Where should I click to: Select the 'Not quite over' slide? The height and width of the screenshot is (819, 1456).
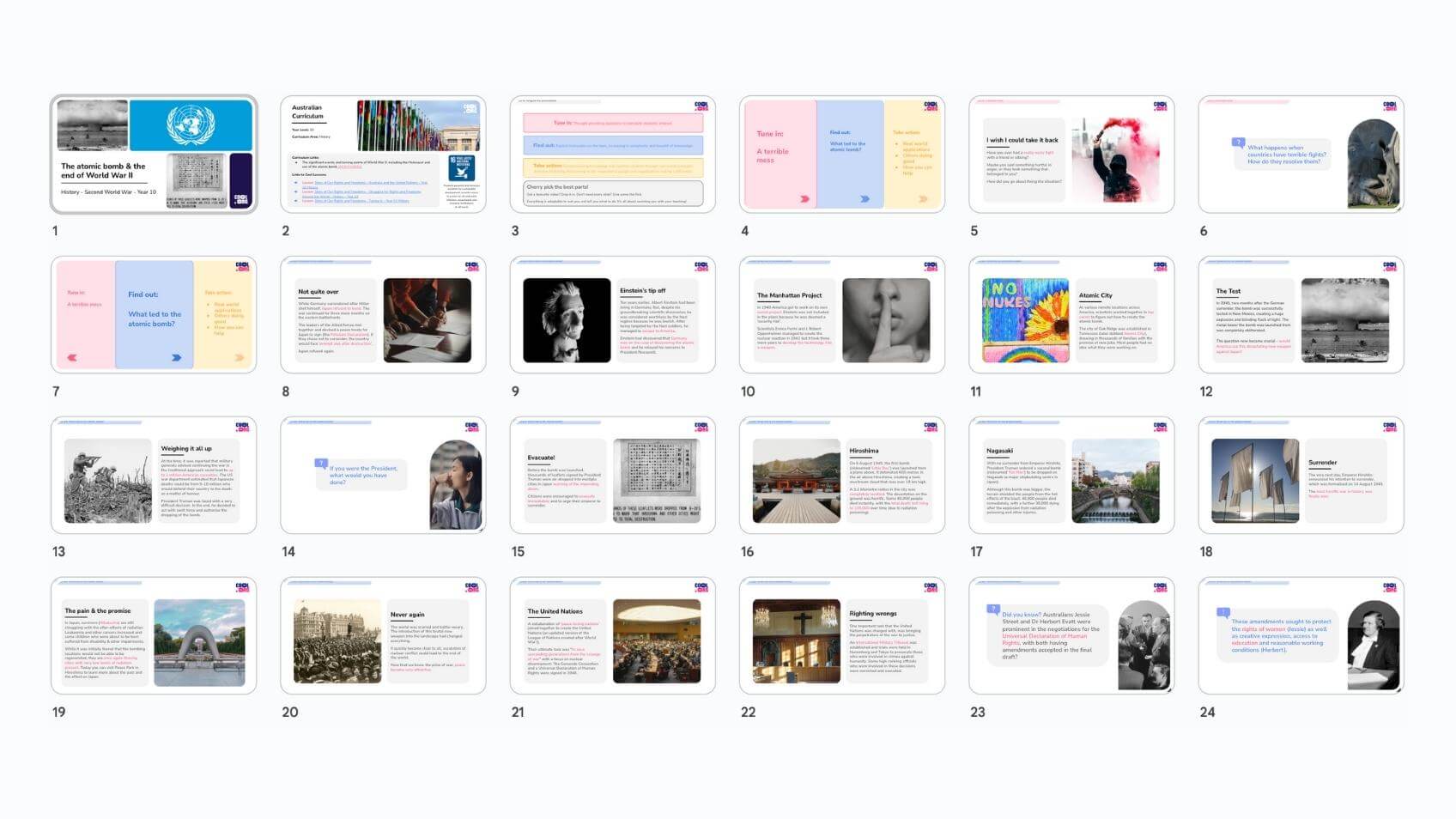383,315
